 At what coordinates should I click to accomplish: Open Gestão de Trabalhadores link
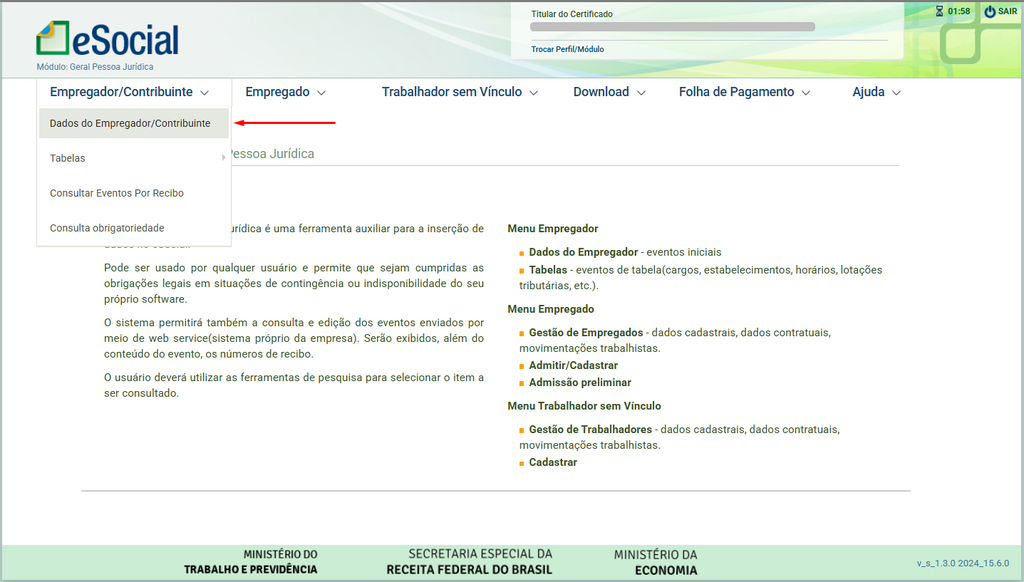[590, 429]
